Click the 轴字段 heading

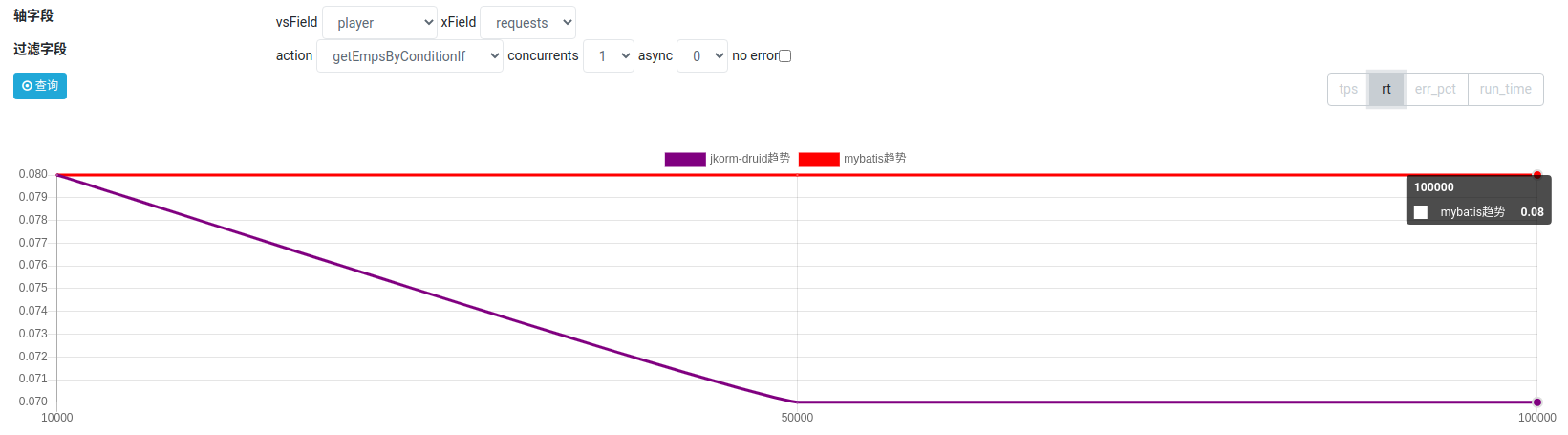click(33, 16)
